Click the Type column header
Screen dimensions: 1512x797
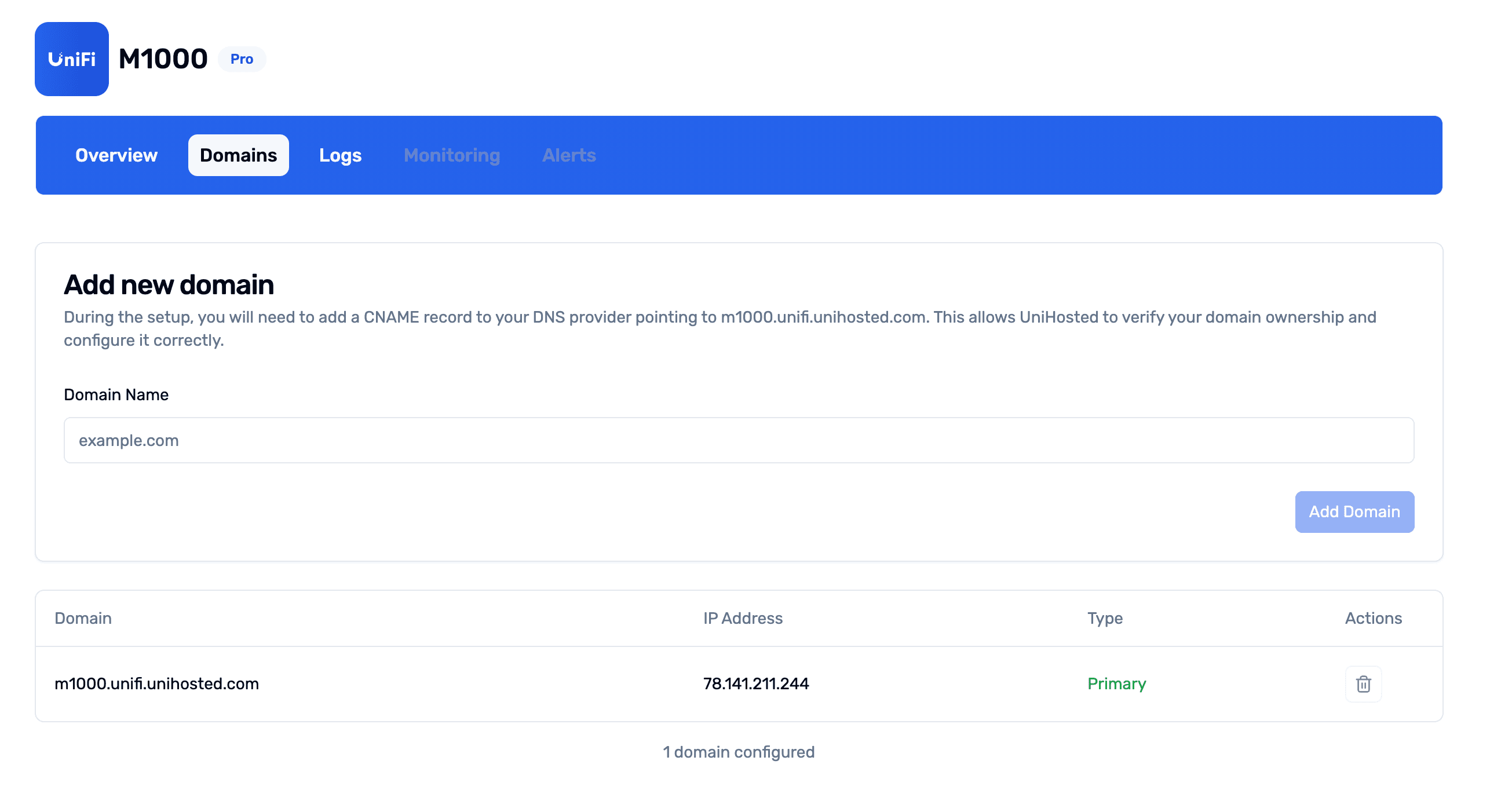click(x=1105, y=619)
